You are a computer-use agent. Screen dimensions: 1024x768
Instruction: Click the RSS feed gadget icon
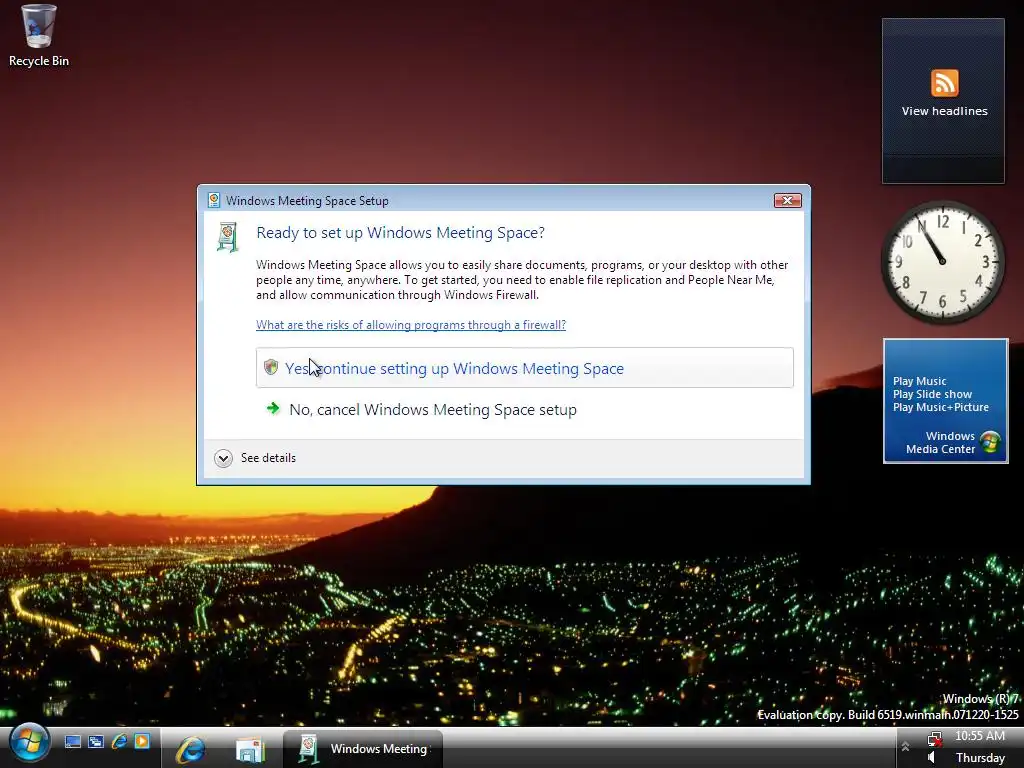click(x=944, y=83)
